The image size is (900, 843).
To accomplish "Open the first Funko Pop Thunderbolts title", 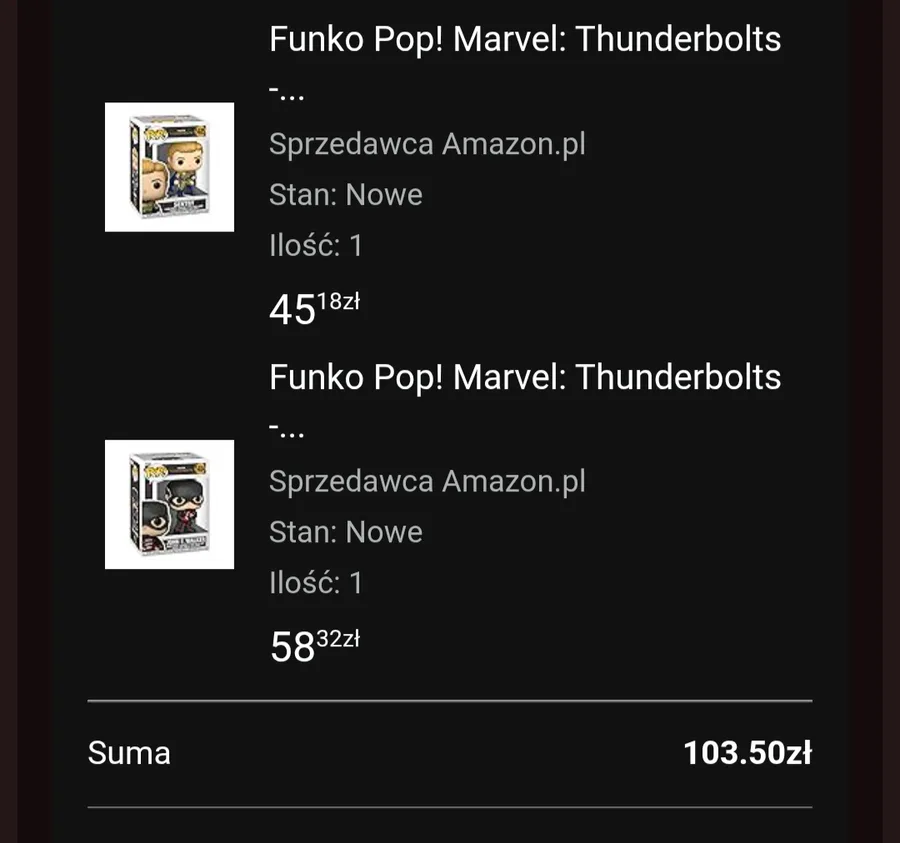I will [x=524, y=40].
